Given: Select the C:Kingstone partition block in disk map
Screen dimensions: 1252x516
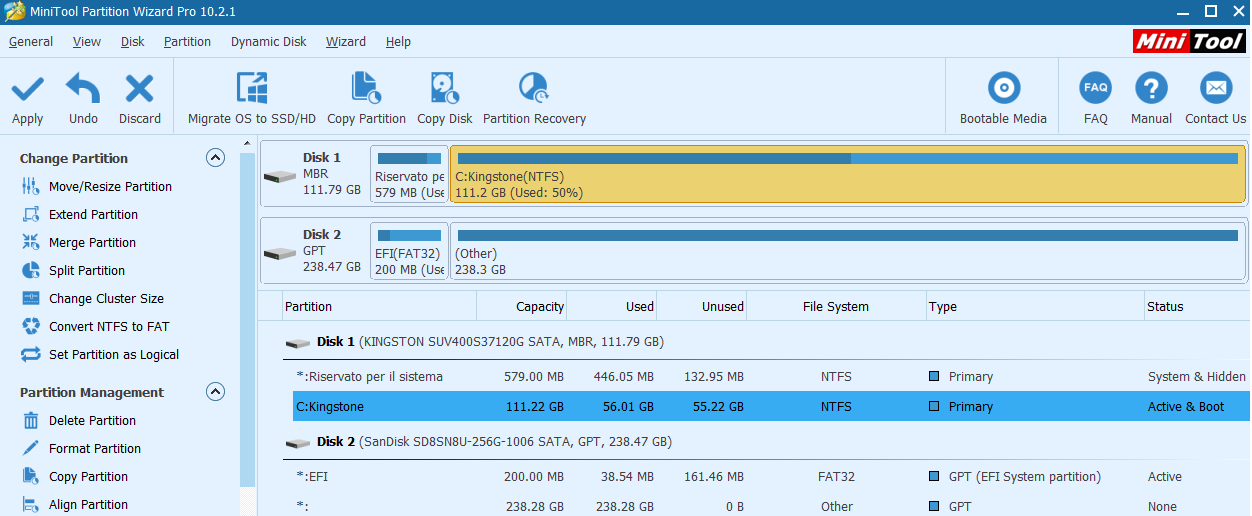Looking at the screenshot, I should (848, 174).
